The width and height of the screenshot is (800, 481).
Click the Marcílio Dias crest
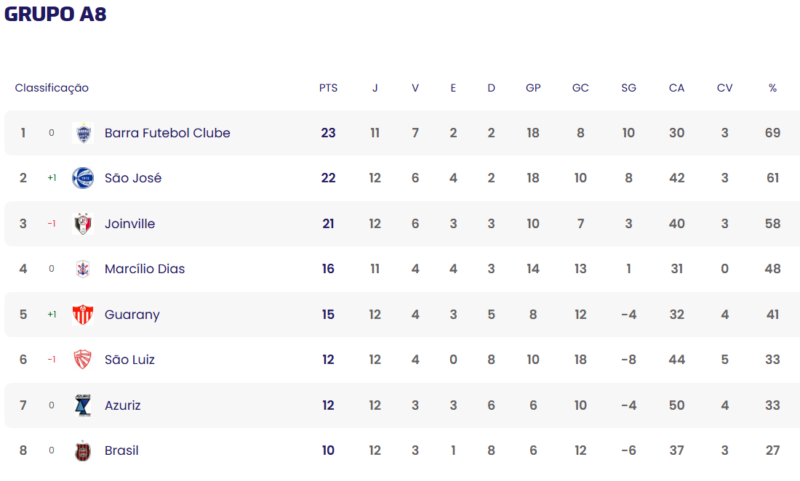pos(83,269)
